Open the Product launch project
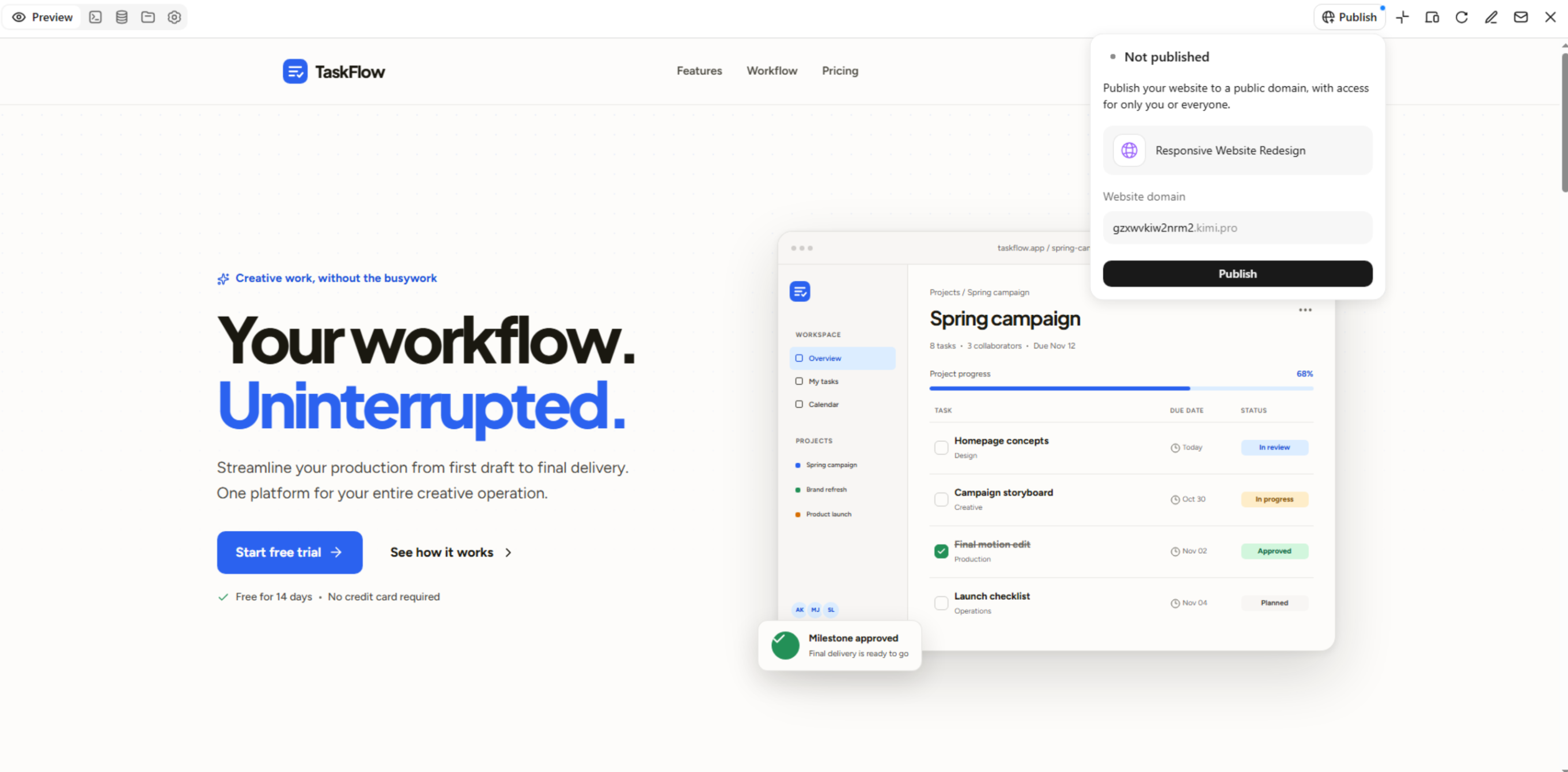 (x=823, y=514)
